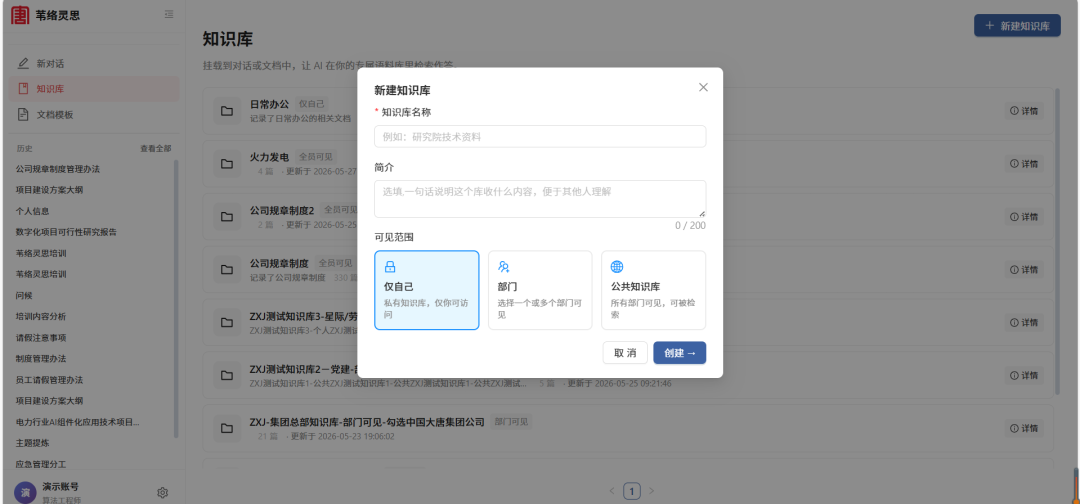Choose 公共知识库 visibility option

(654, 290)
